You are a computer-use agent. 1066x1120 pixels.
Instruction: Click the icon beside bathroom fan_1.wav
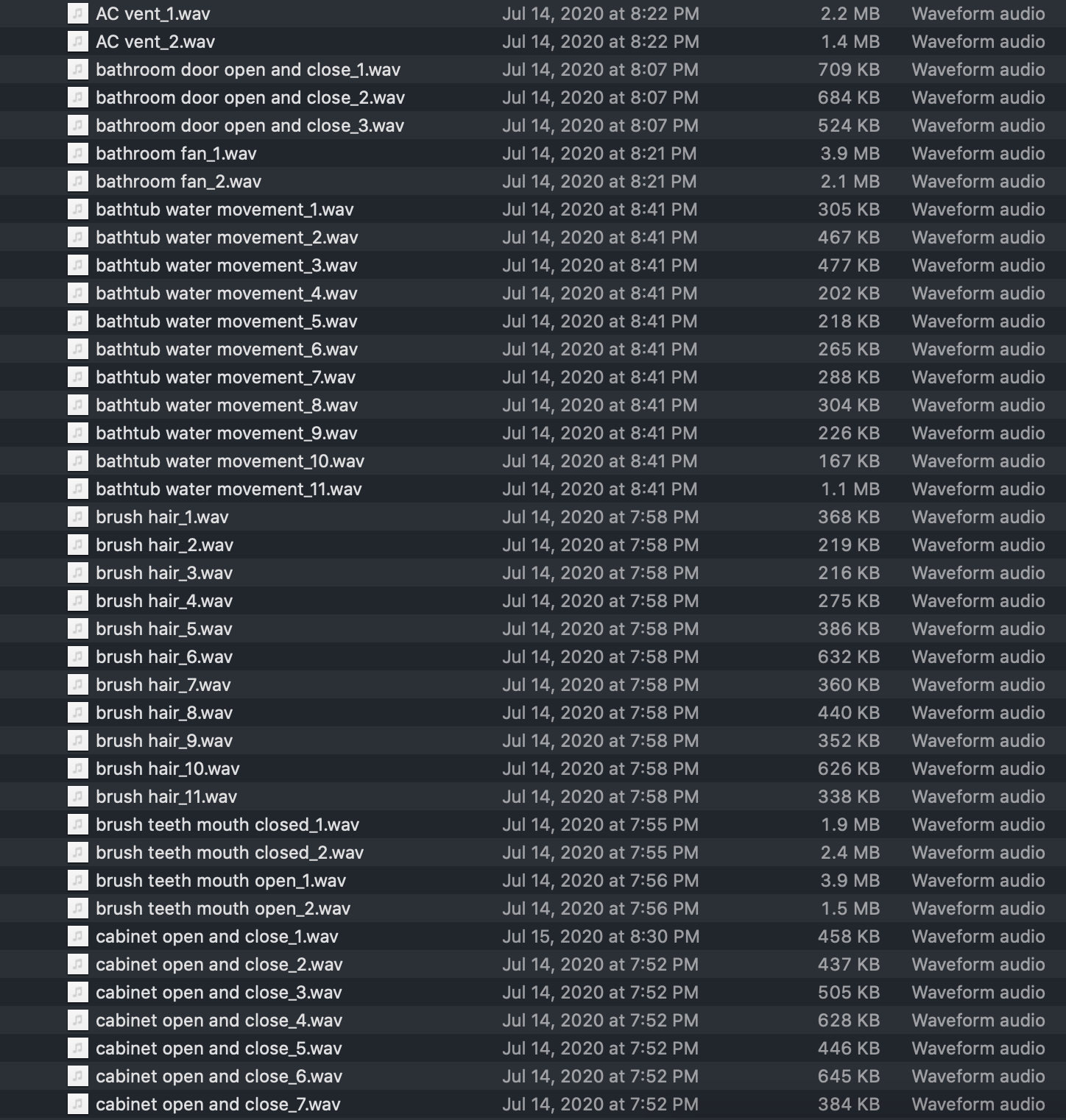77,154
